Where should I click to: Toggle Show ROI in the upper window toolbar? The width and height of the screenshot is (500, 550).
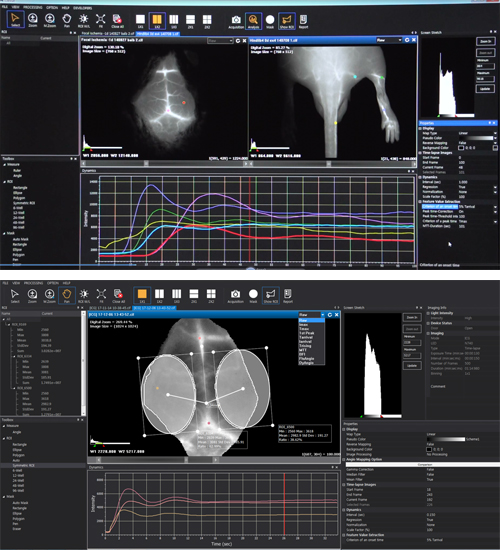click(287, 20)
